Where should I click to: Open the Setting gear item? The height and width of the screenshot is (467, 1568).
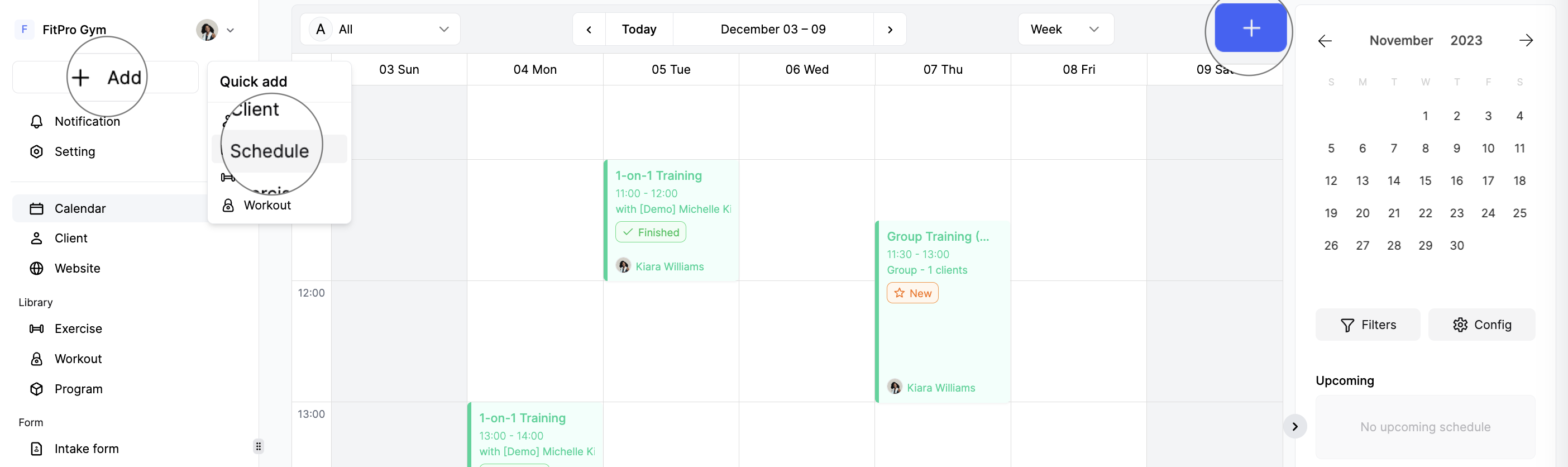36,151
